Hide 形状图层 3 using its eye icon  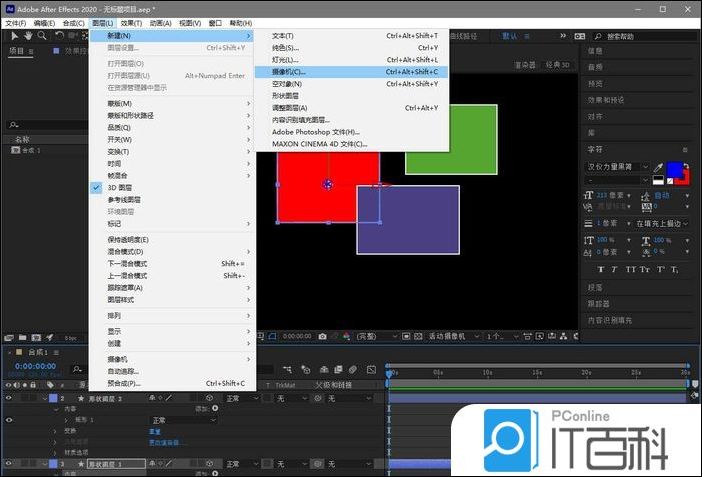[8, 398]
